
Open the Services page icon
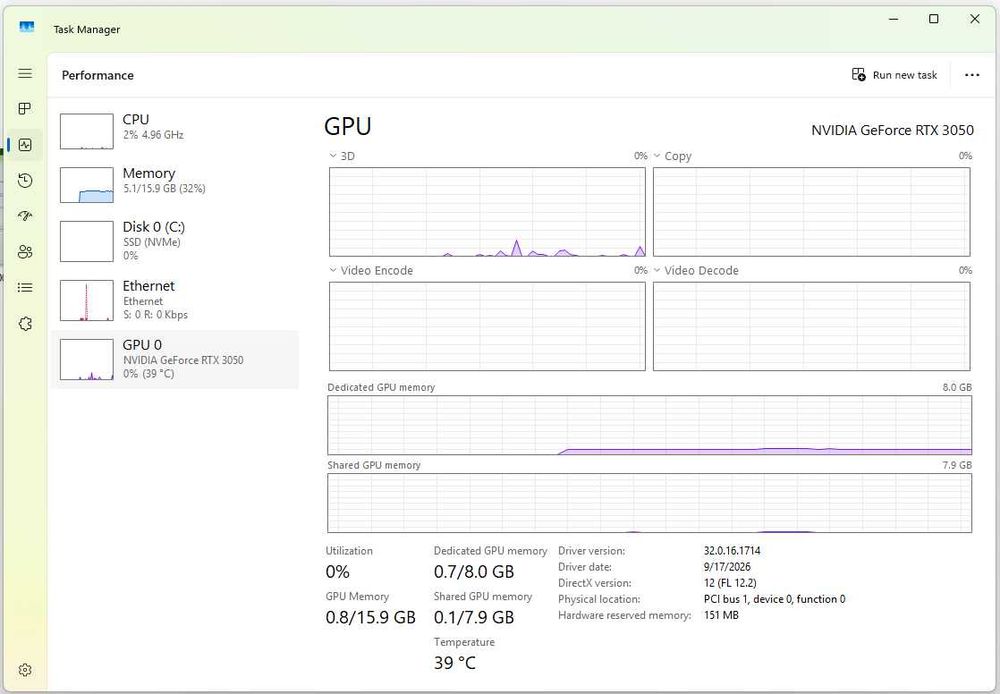click(x=25, y=324)
